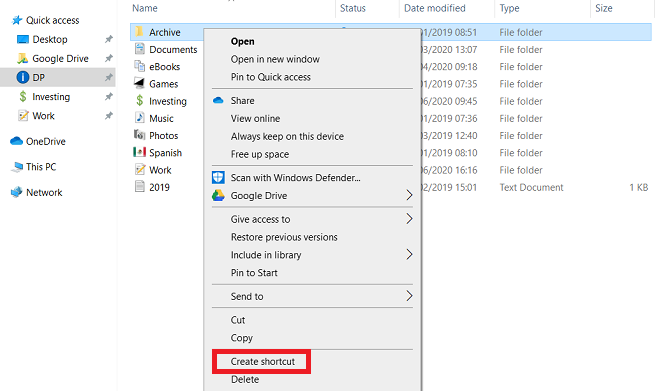The height and width of the screenshot is (391, 670).
Task: Choose Delete from the context menu
Action: point(245,379)
